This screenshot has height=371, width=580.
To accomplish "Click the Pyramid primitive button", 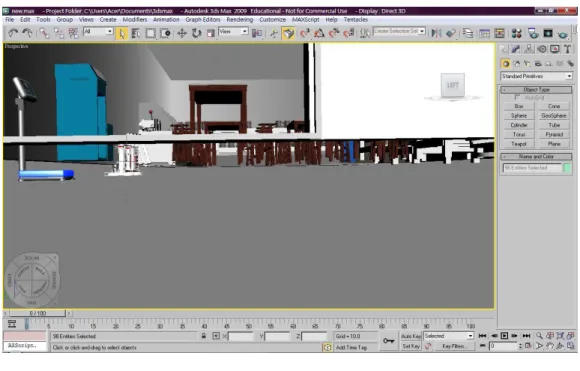I will coord(554,134).
